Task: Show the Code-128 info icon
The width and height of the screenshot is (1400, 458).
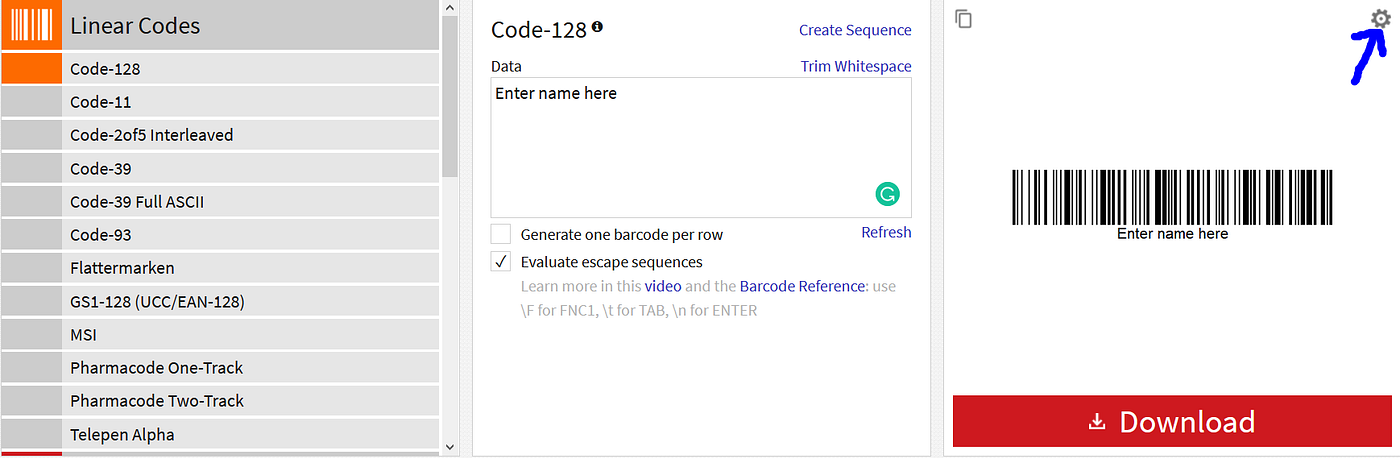Action: point(597,27)
